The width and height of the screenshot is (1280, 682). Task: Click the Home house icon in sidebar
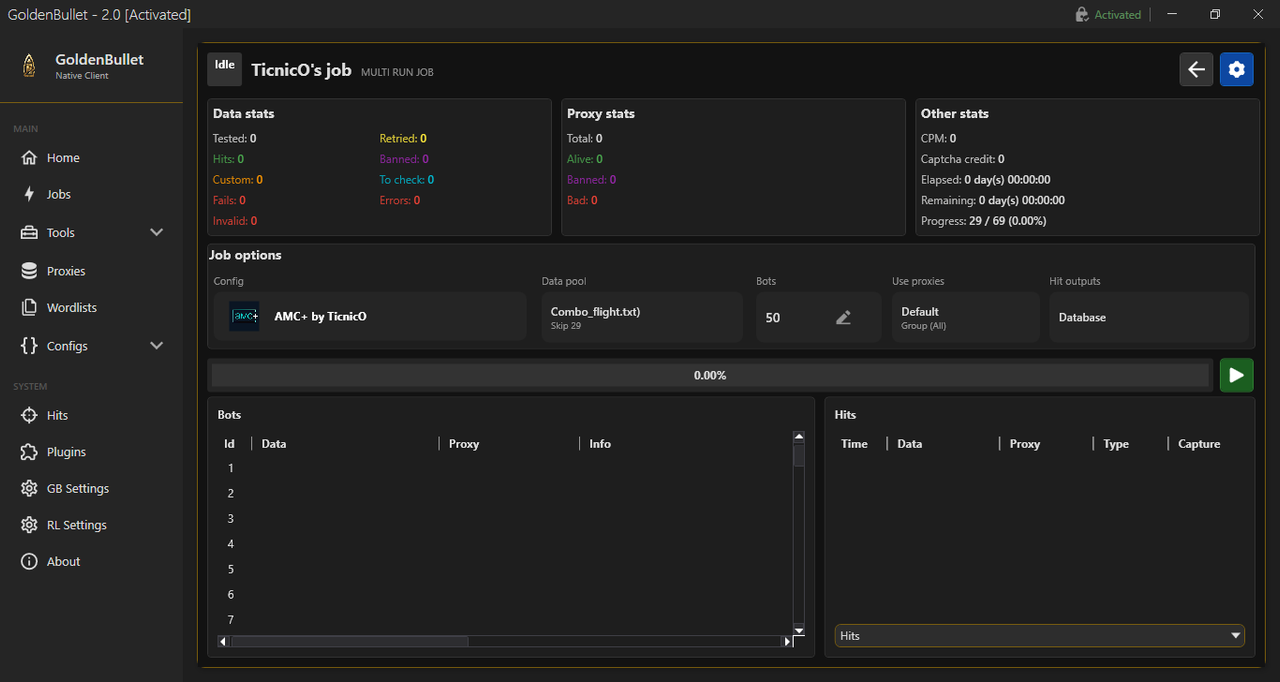[x=29, y=158]
